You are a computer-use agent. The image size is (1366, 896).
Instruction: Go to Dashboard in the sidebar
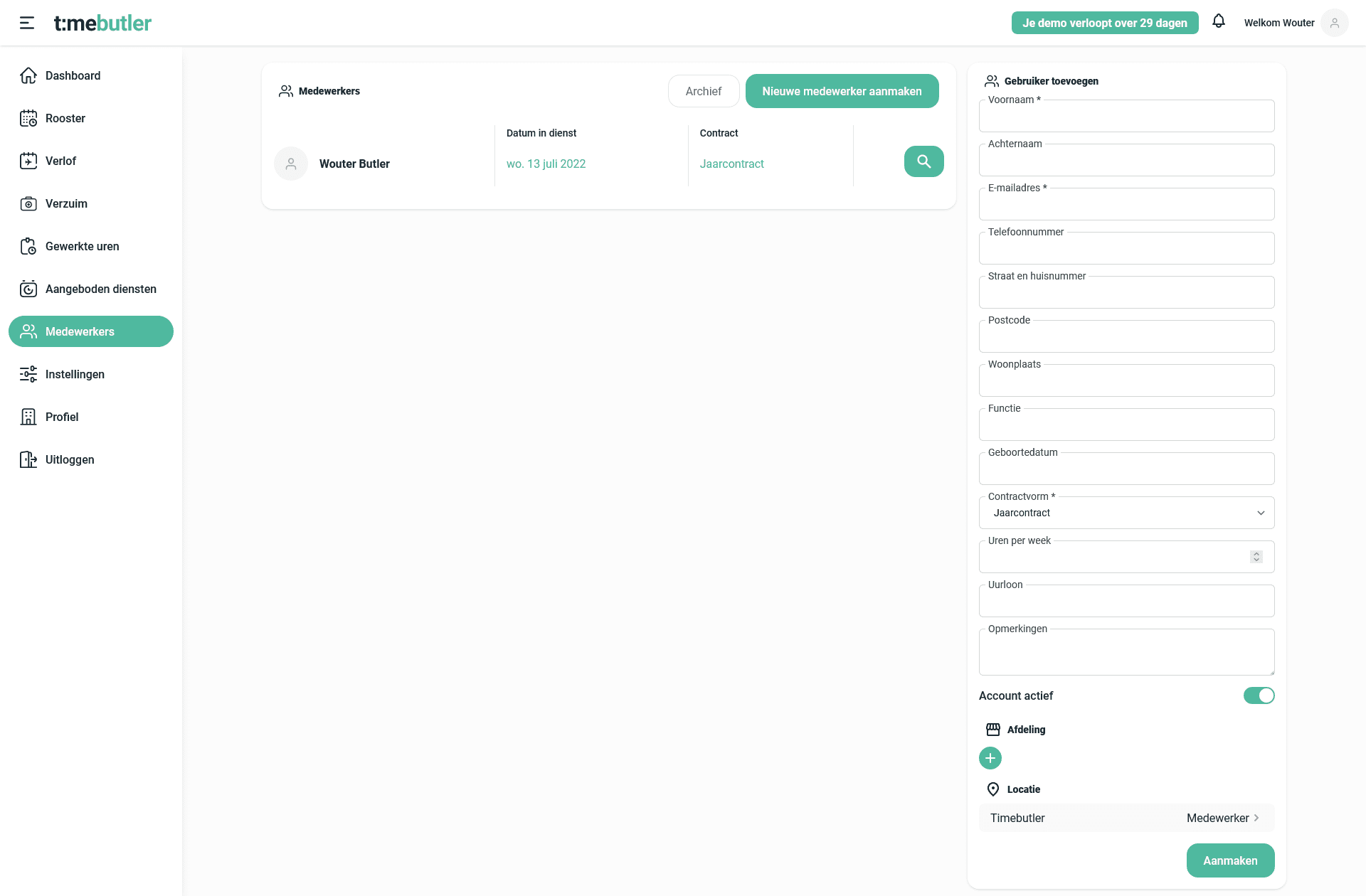click(x=91, y=75)
